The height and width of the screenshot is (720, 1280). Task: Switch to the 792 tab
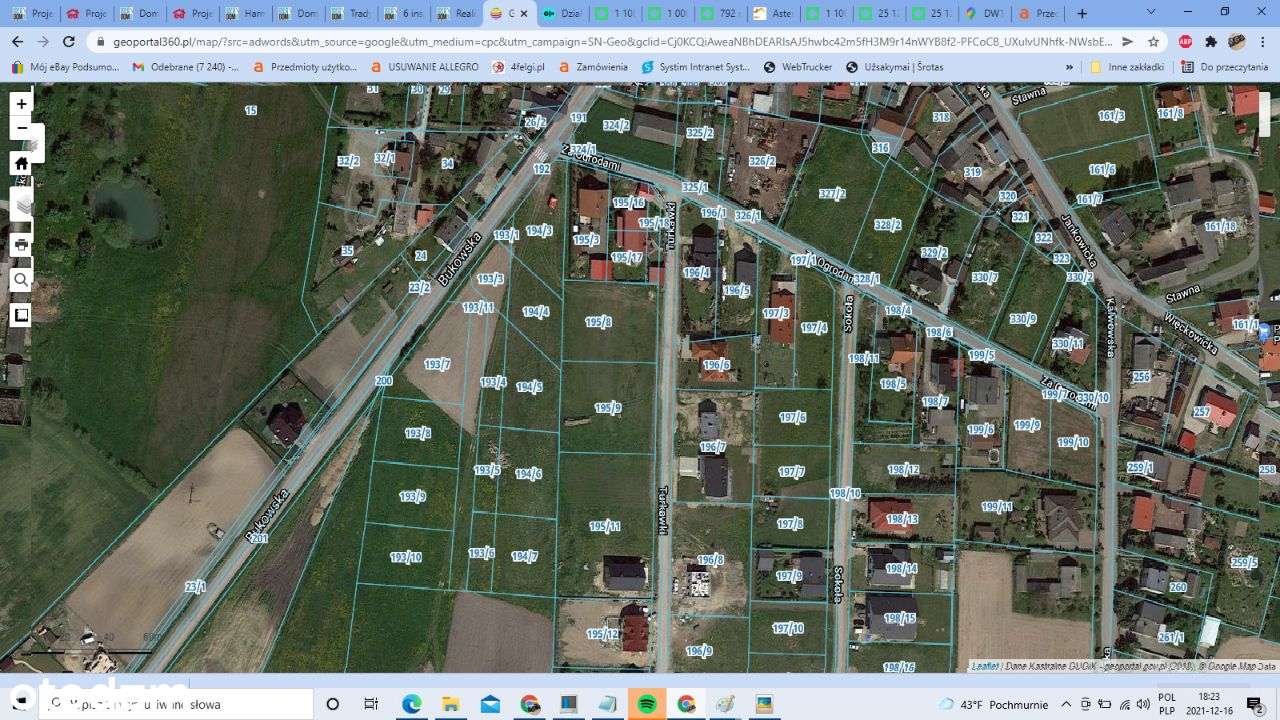click(720, 14)
